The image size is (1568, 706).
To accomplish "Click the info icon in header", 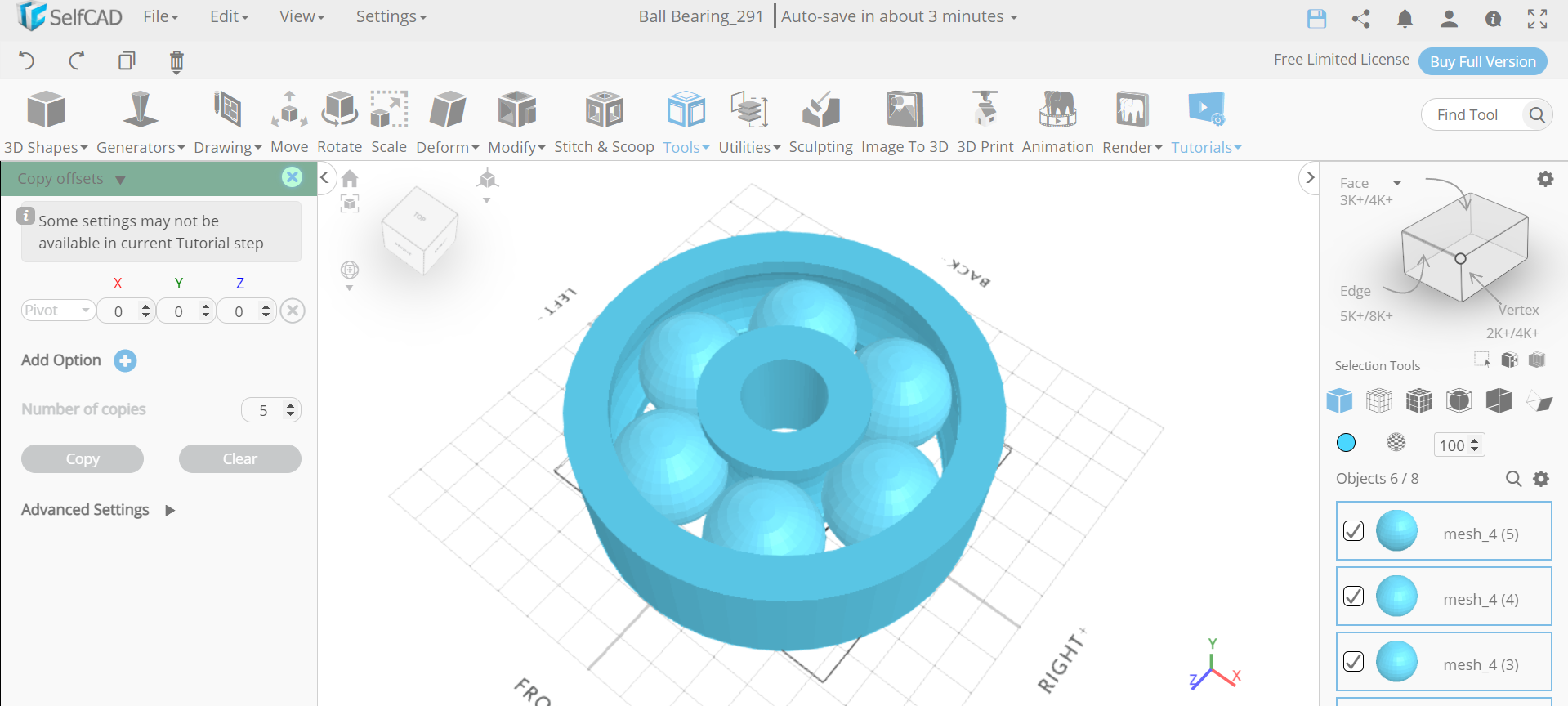I will coord(1493,18).
